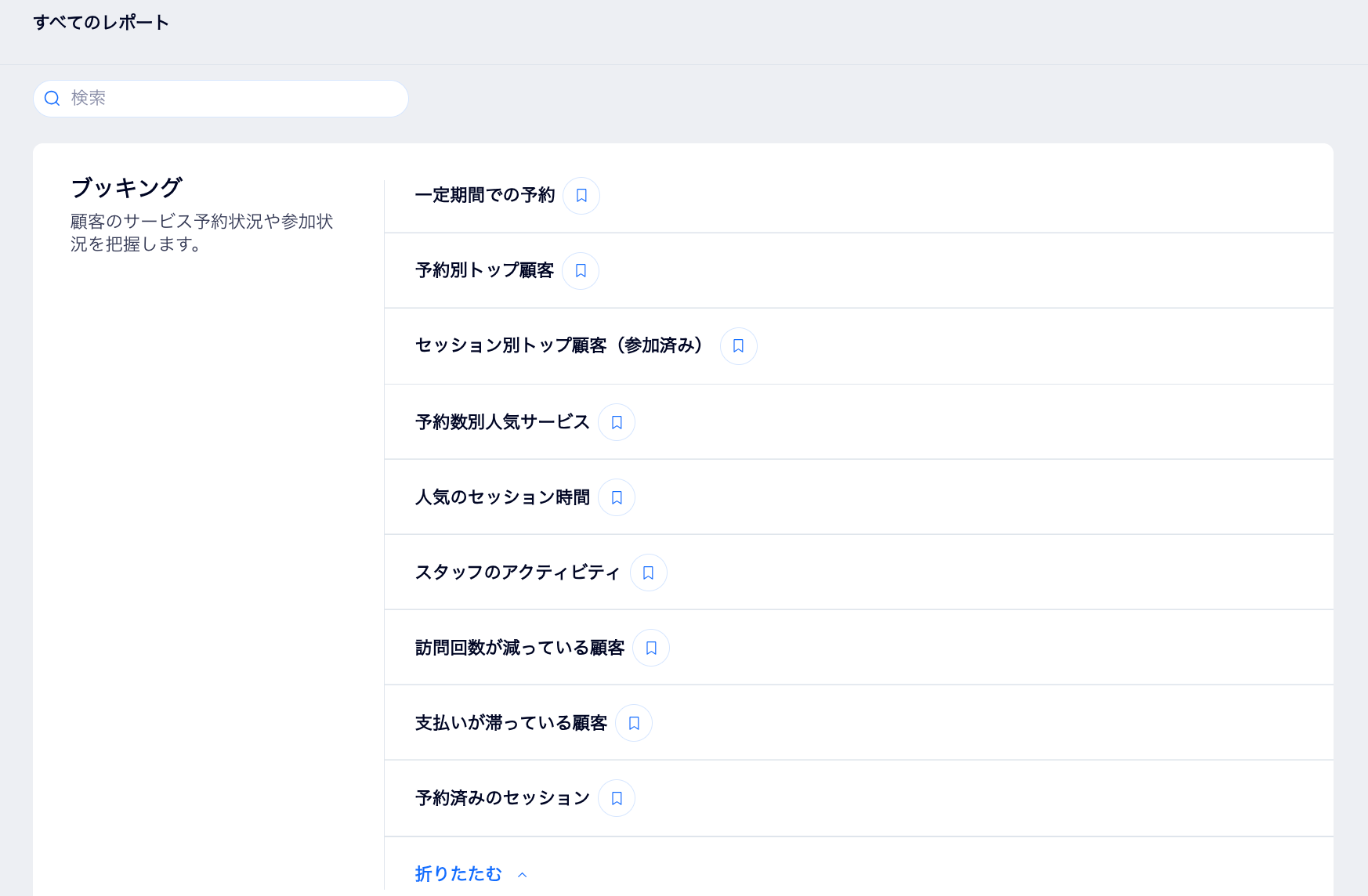Bookmark the 人気のセッション時間 report
The image size is (1368, 896).
616,497
